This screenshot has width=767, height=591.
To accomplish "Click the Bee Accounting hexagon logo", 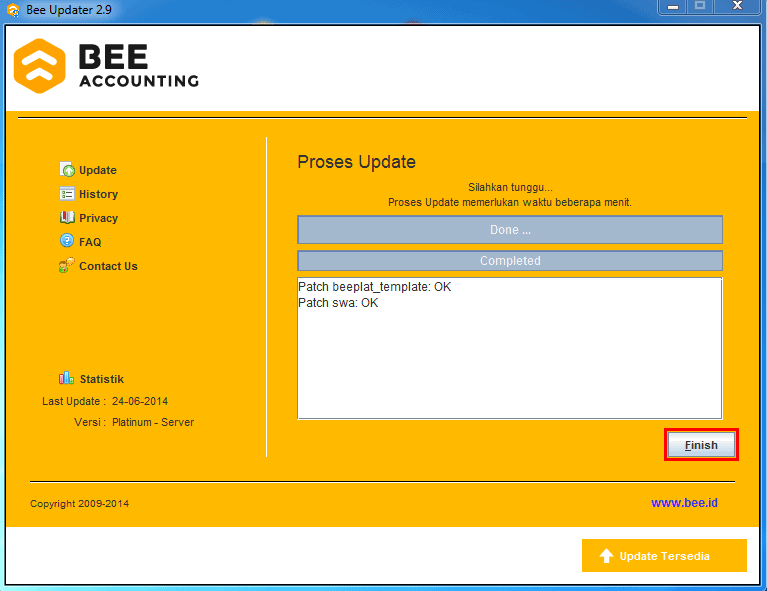I will pyautogui.click(x=40, y=66).
